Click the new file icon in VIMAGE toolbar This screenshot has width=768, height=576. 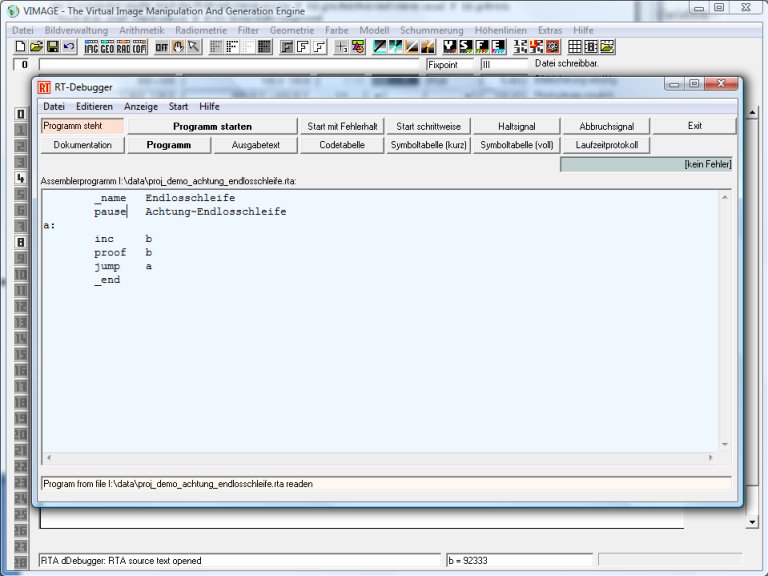[x=20, y=47]
